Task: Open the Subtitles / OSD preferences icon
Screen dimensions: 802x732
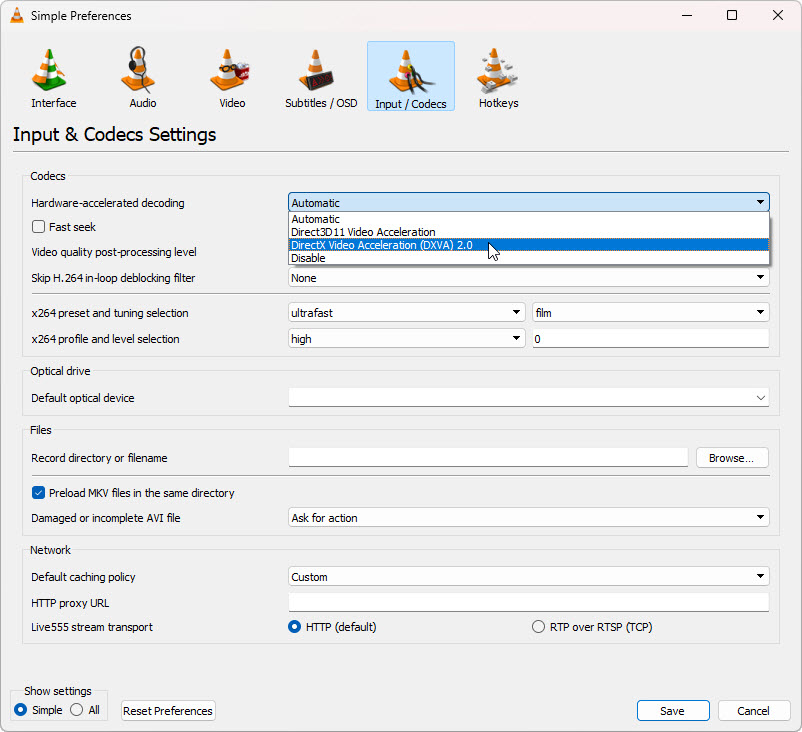Action: 321,77
